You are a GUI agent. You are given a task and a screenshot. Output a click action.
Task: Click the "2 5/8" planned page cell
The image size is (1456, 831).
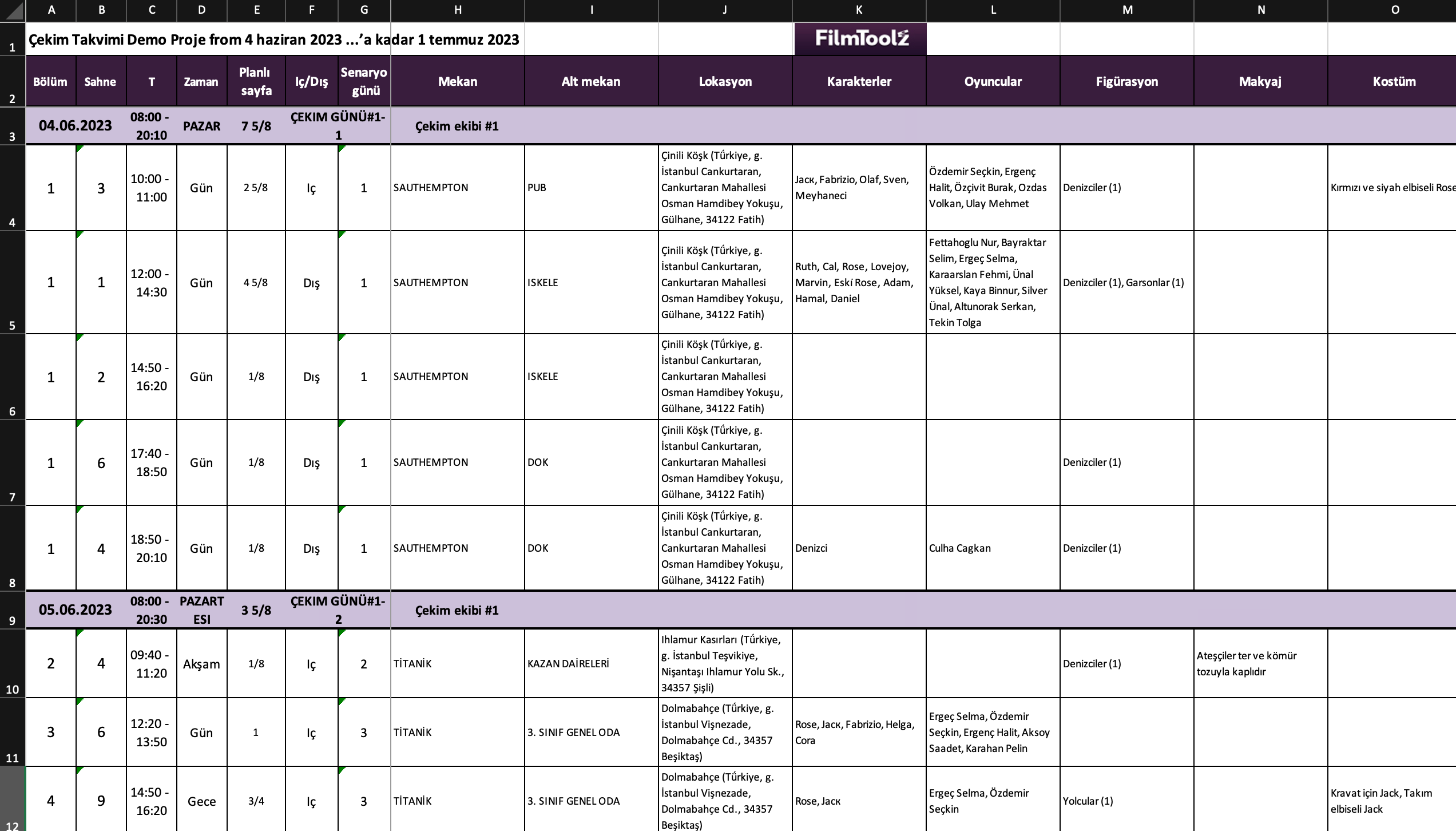tap(256, 188)
